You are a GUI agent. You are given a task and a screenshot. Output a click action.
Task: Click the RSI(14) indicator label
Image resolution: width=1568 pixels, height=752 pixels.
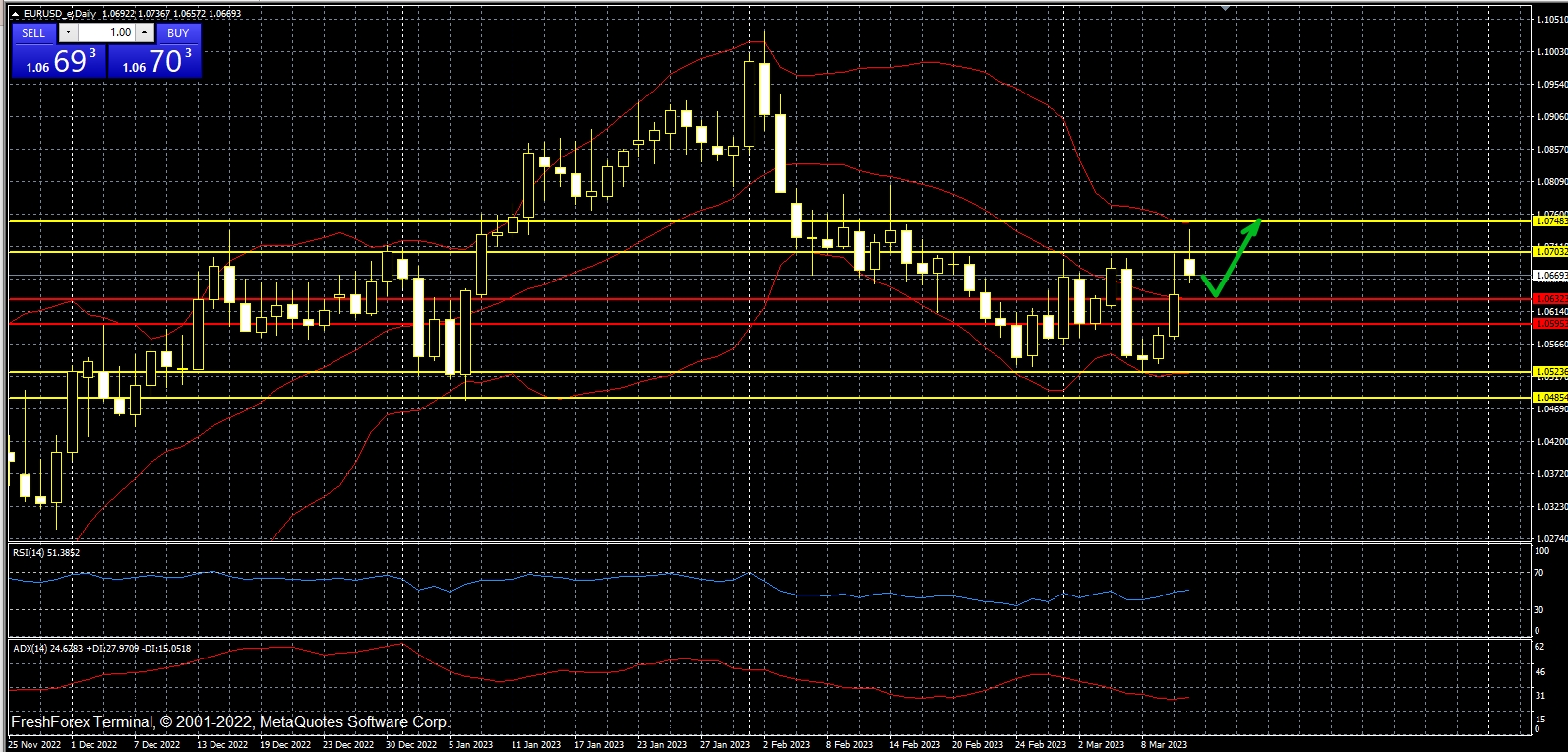point(45,553)
